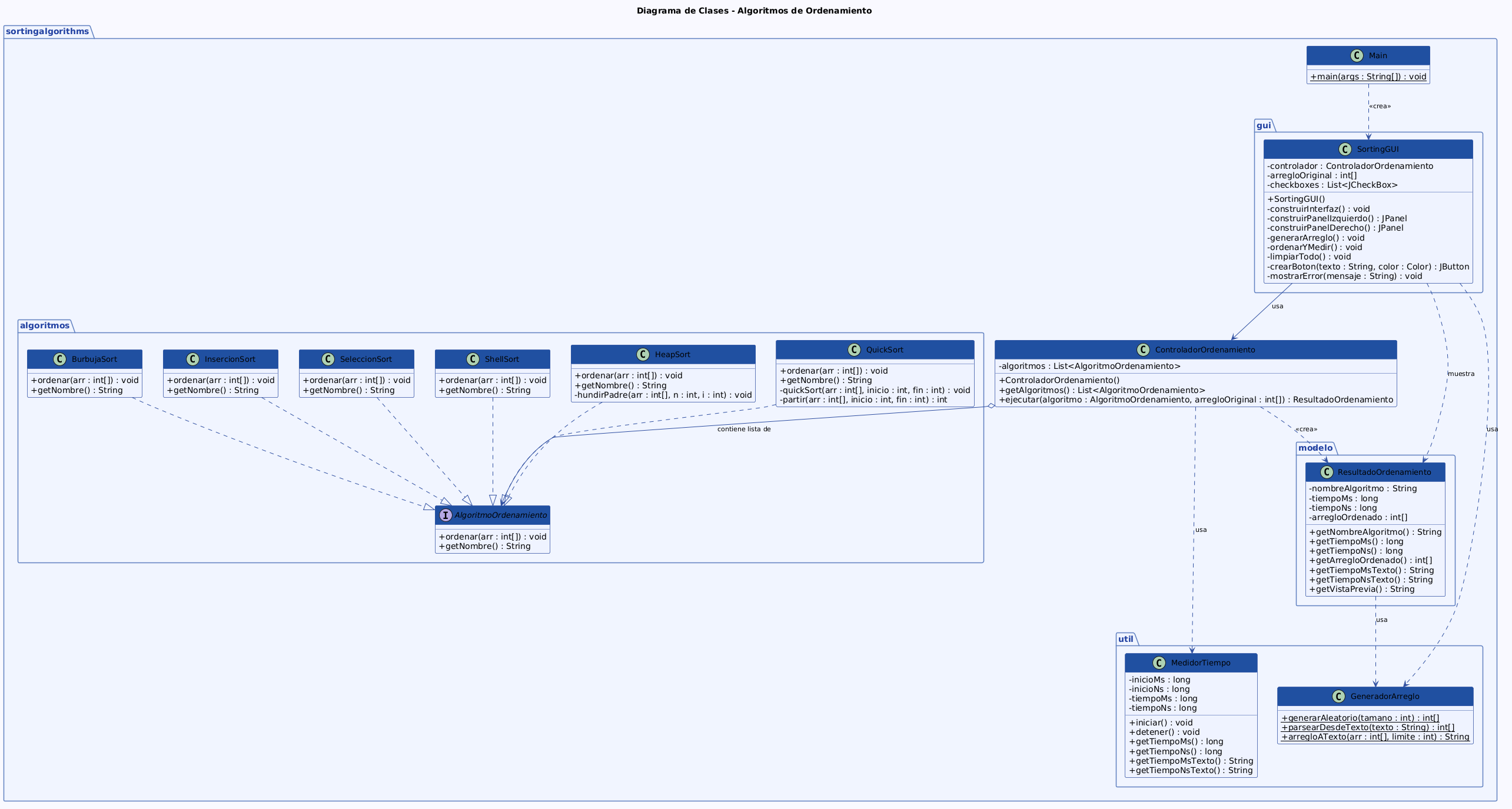1512x809 pixels.
Task: Select the sortingalgorithms package tab label
Action: [x=47, y=31]
